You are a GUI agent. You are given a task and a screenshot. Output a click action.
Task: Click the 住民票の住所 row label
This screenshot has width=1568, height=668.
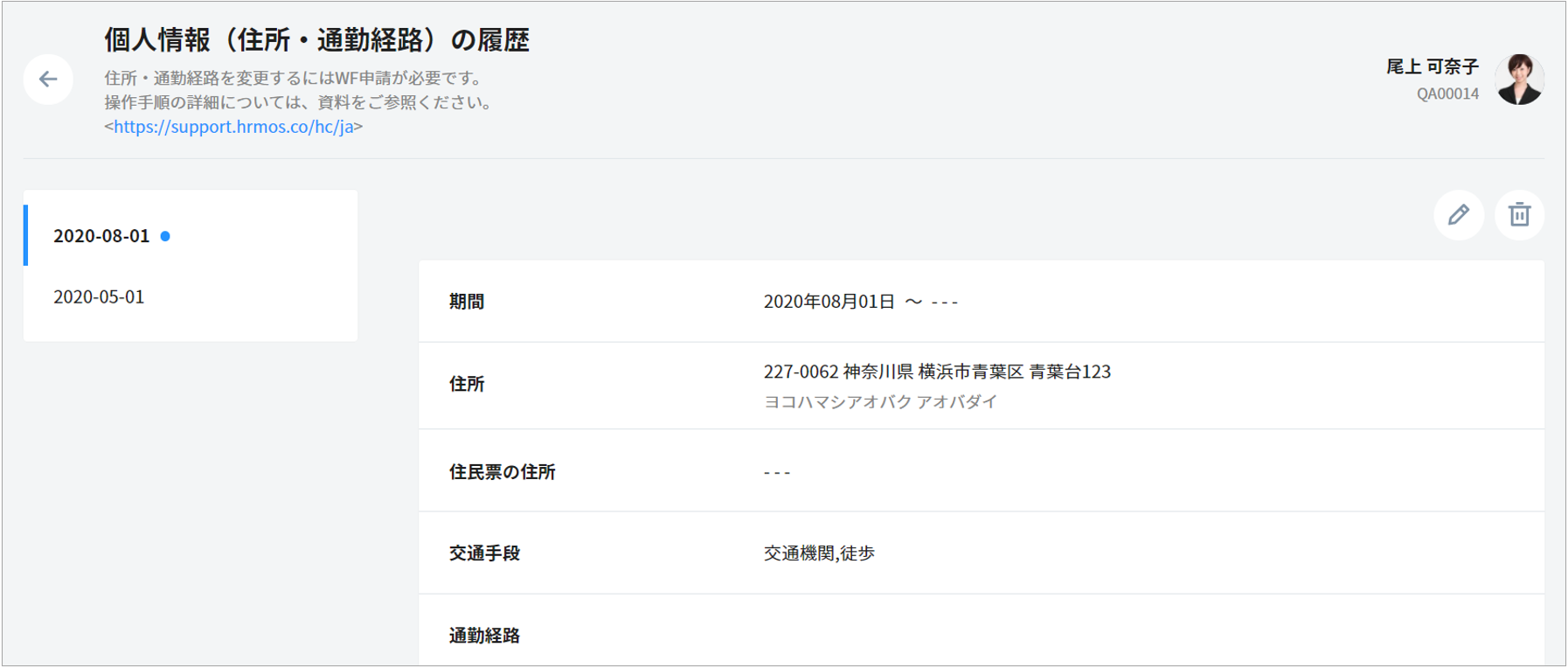coord(503,472)
